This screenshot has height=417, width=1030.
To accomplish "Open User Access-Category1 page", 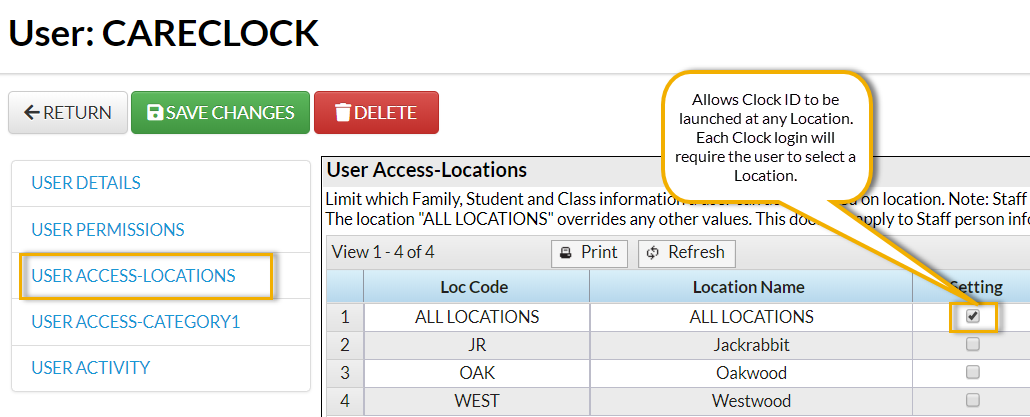I will 136,322.
